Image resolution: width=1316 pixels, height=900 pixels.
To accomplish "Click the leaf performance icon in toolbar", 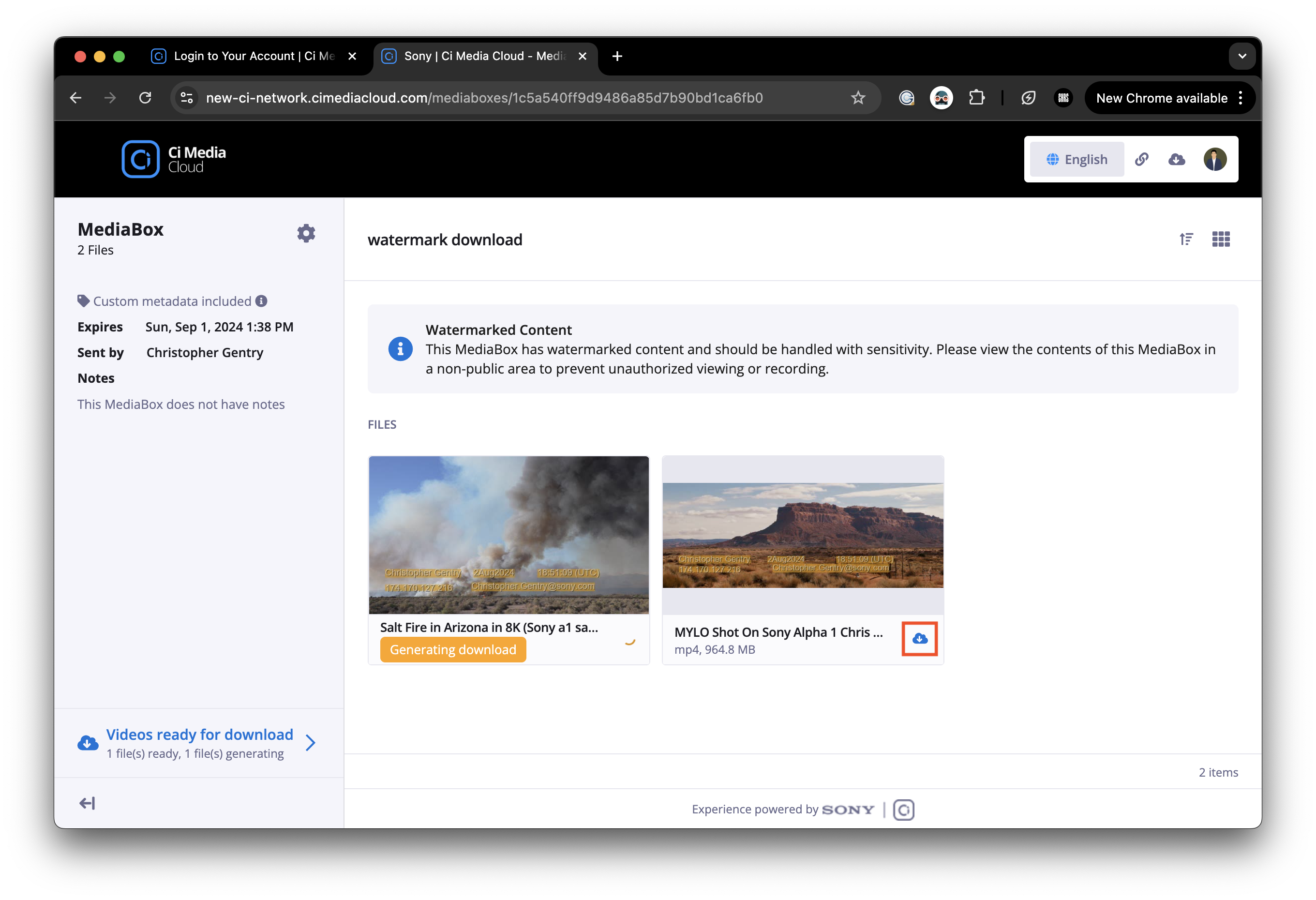I will pyautogui.click(x=1028, y=98).
